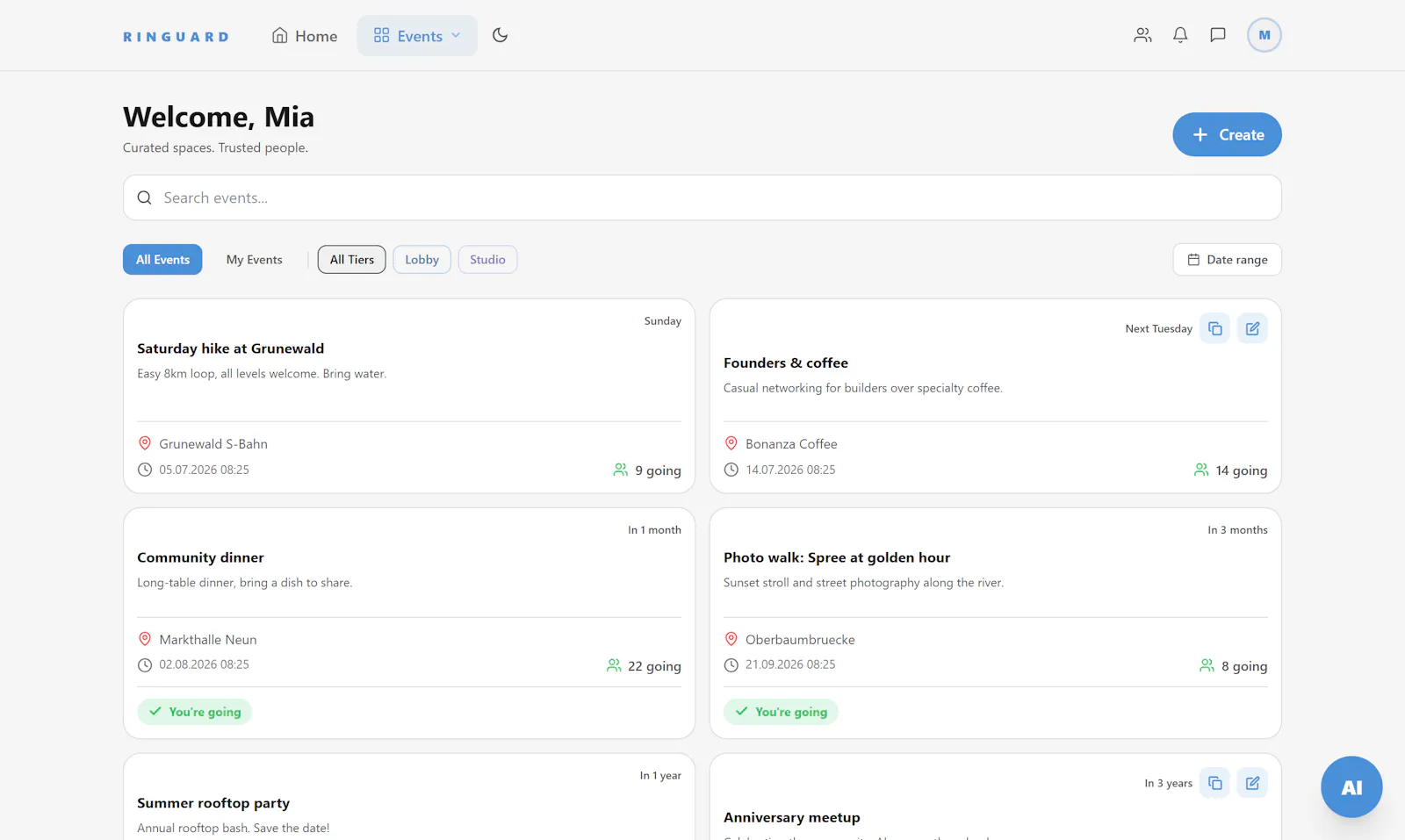This screenshot has width=1405, height=840.
Task: Click the search magnifier icon
Action: click(145, 197)
